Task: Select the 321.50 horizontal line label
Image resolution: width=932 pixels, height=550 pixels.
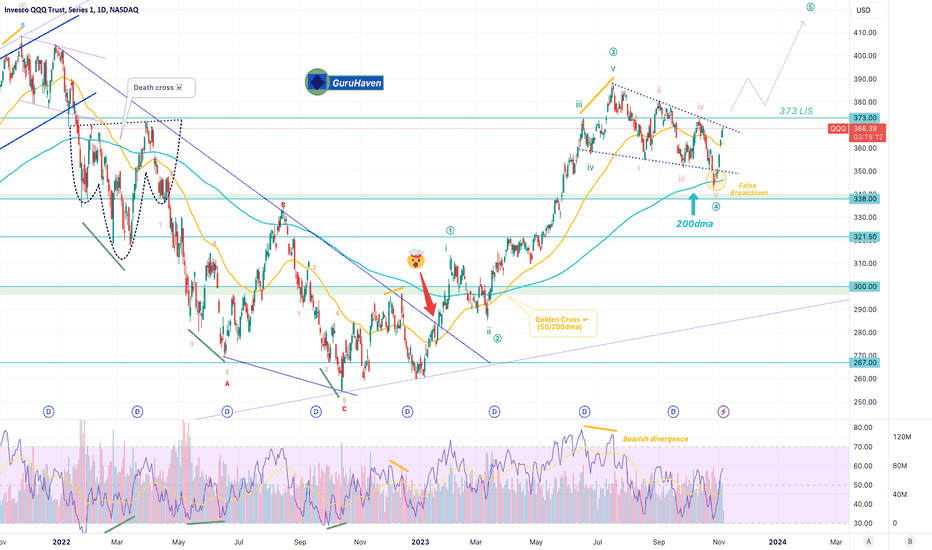Action: tap(865, 237)
